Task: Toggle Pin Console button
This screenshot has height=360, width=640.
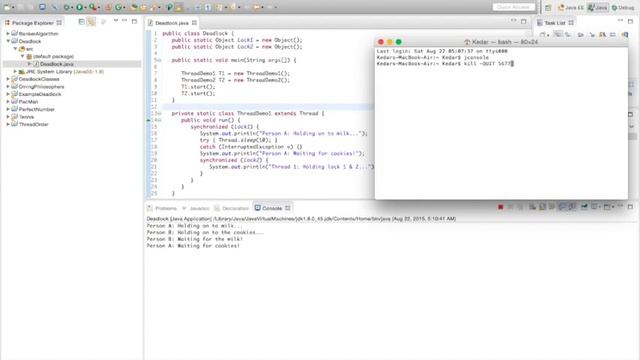Action: (584, 207)
